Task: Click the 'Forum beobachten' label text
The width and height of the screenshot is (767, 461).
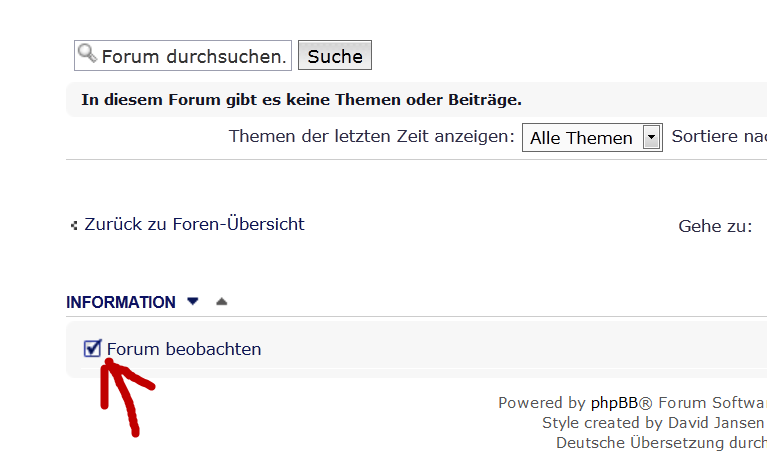Action: click(184, 349)
